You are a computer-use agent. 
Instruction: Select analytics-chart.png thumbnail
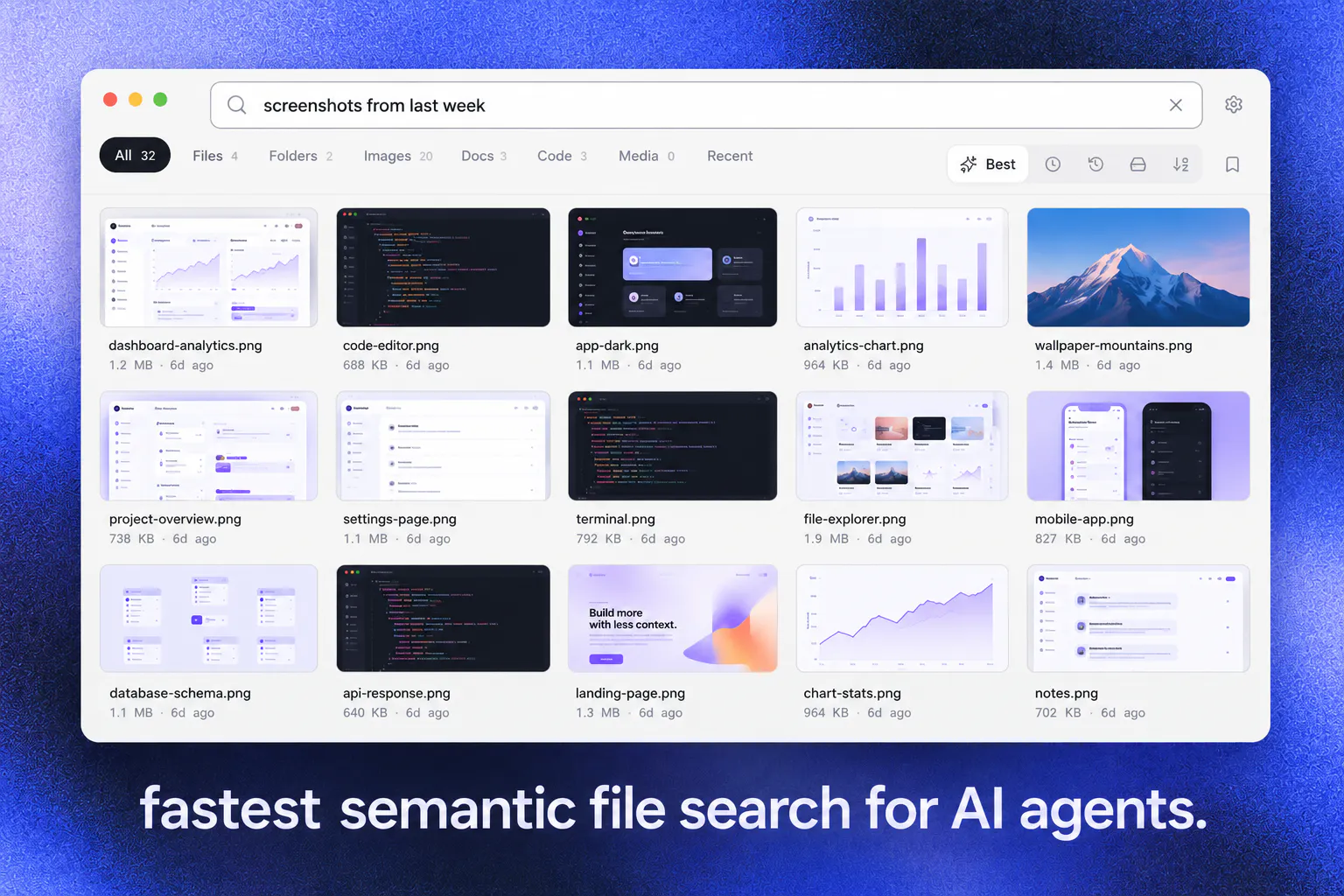tap(902, 267)
